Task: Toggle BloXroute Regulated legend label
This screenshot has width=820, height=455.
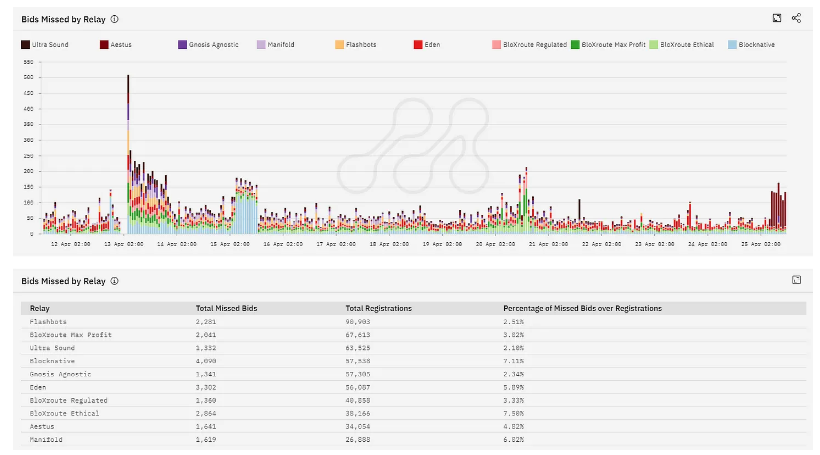Action: pos(535,44)
